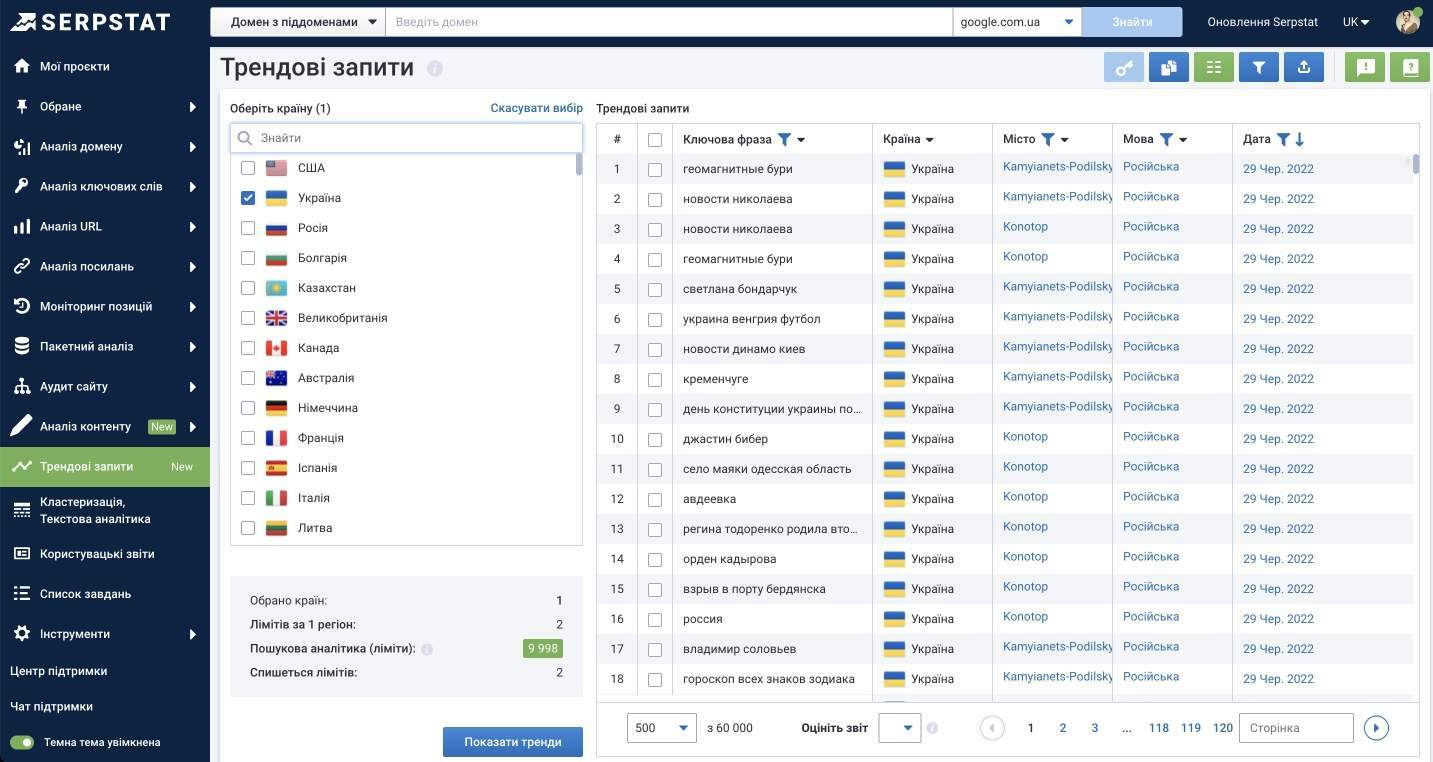Click the info icon beside Трендові запити title
This screenshot has width=1433, height=762.
coord(436,69)
